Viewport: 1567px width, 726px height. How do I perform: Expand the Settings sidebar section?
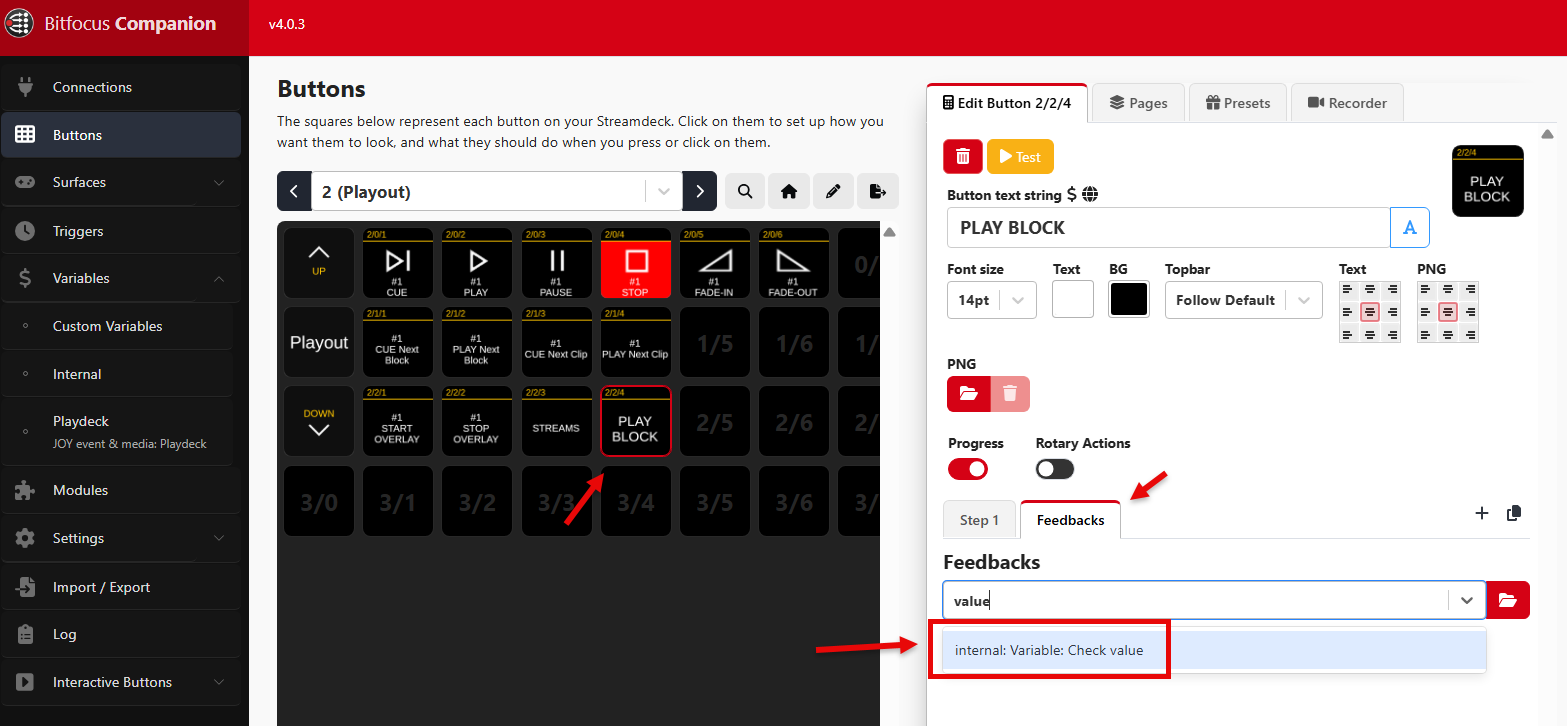click(x=120, y=538)
